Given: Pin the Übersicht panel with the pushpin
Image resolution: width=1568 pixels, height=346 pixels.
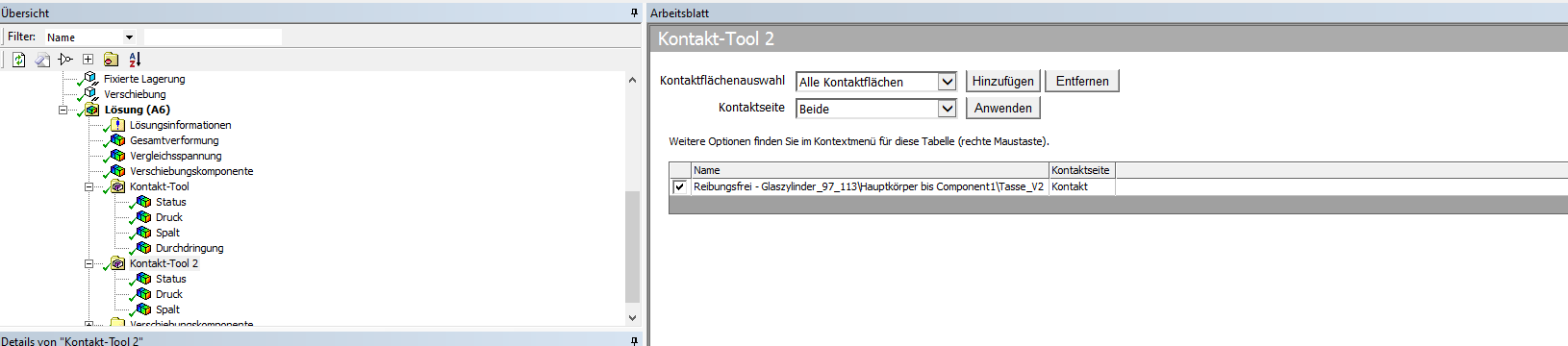Looking at the screenshot, I should point(634,12).
